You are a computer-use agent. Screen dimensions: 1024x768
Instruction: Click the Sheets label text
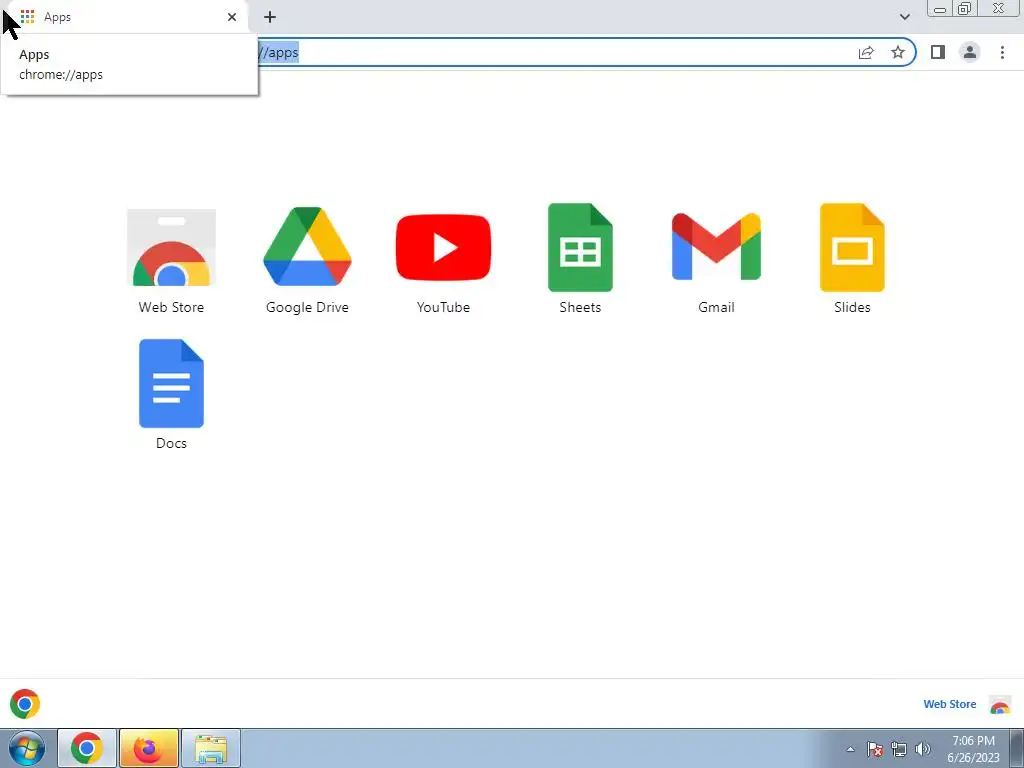coord(580,307)
